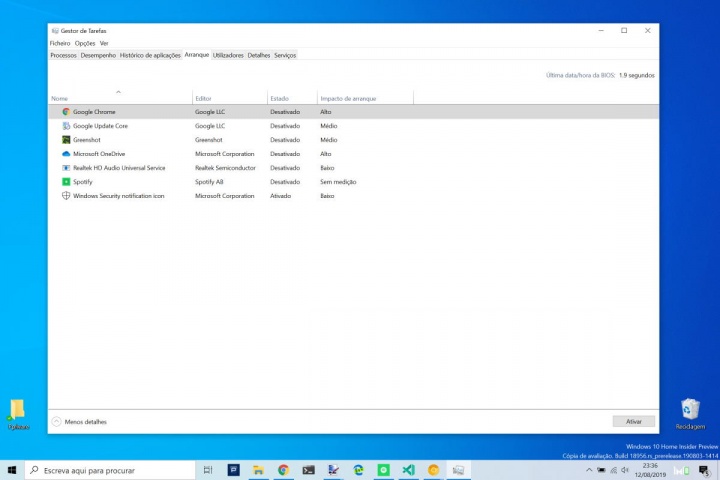Image resolution: width=720 pixels, height=480 pixels.
Task: Click the Gestor de Tarefas title bar icon
Action: 55,31
